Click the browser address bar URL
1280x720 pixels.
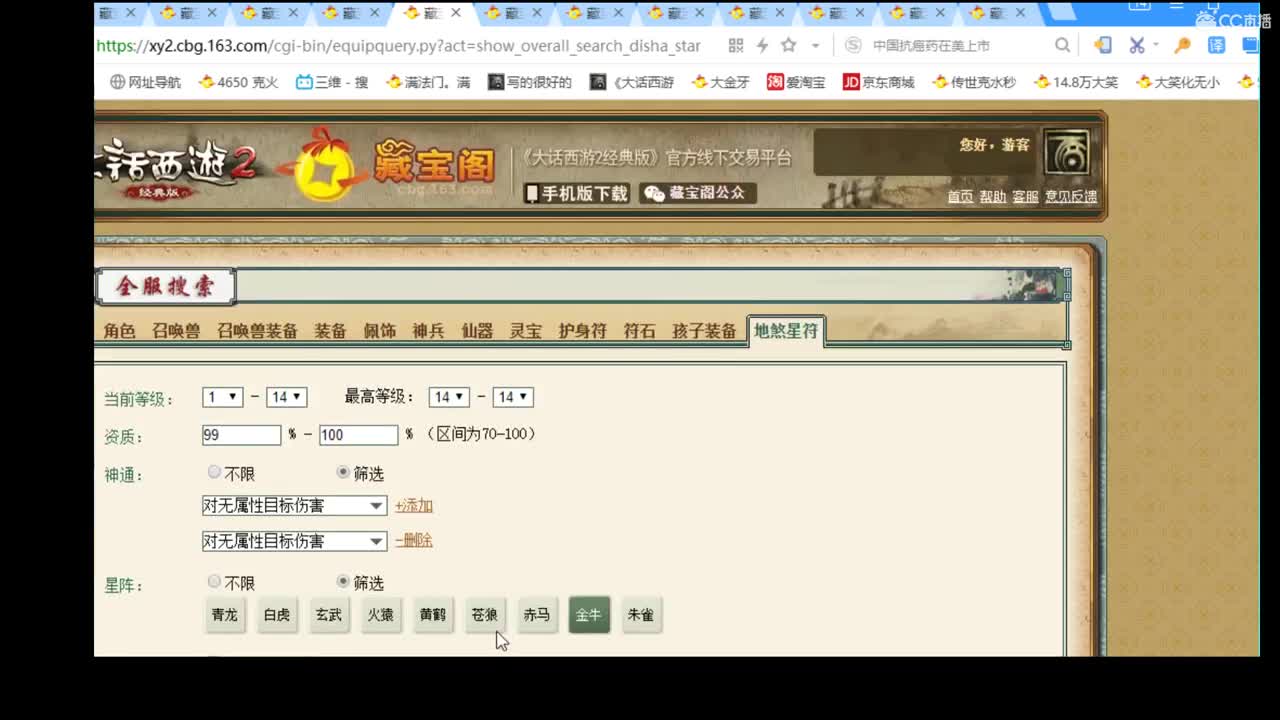[x=398, y=46]
